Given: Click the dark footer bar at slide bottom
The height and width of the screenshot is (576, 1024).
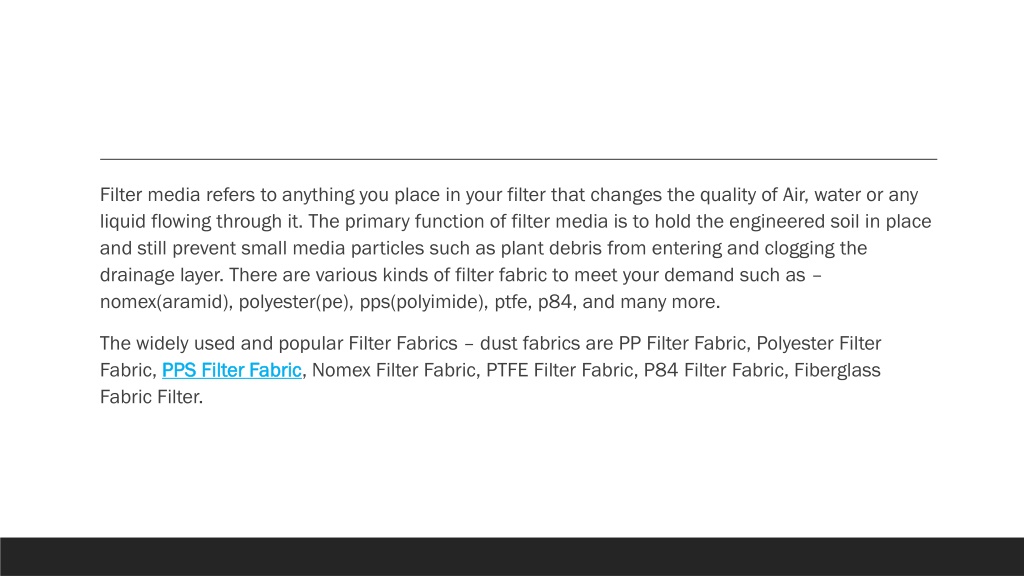Looking at the screenshot, I should pos(512,556).
